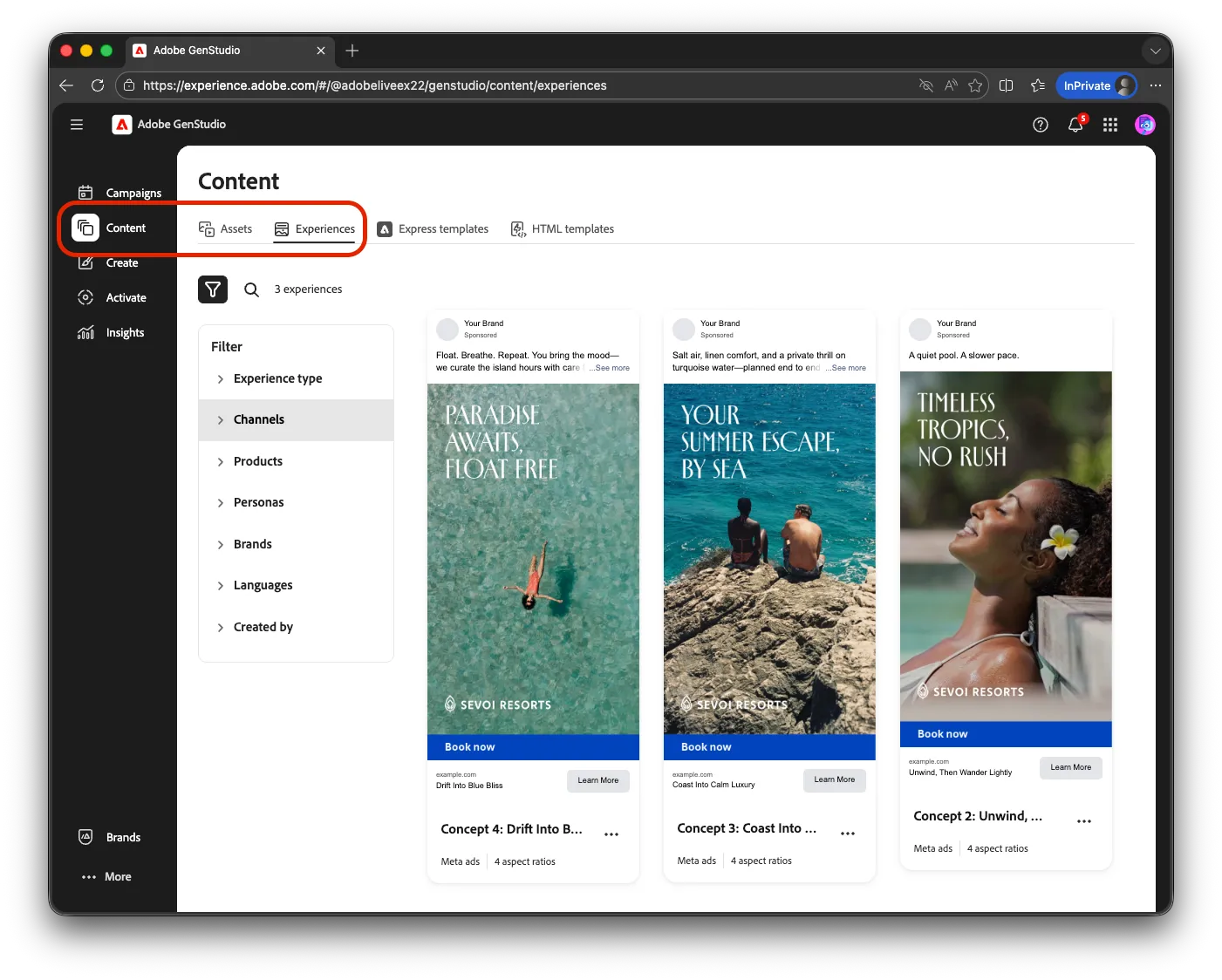Show More sidebar options

click(106, 876)
